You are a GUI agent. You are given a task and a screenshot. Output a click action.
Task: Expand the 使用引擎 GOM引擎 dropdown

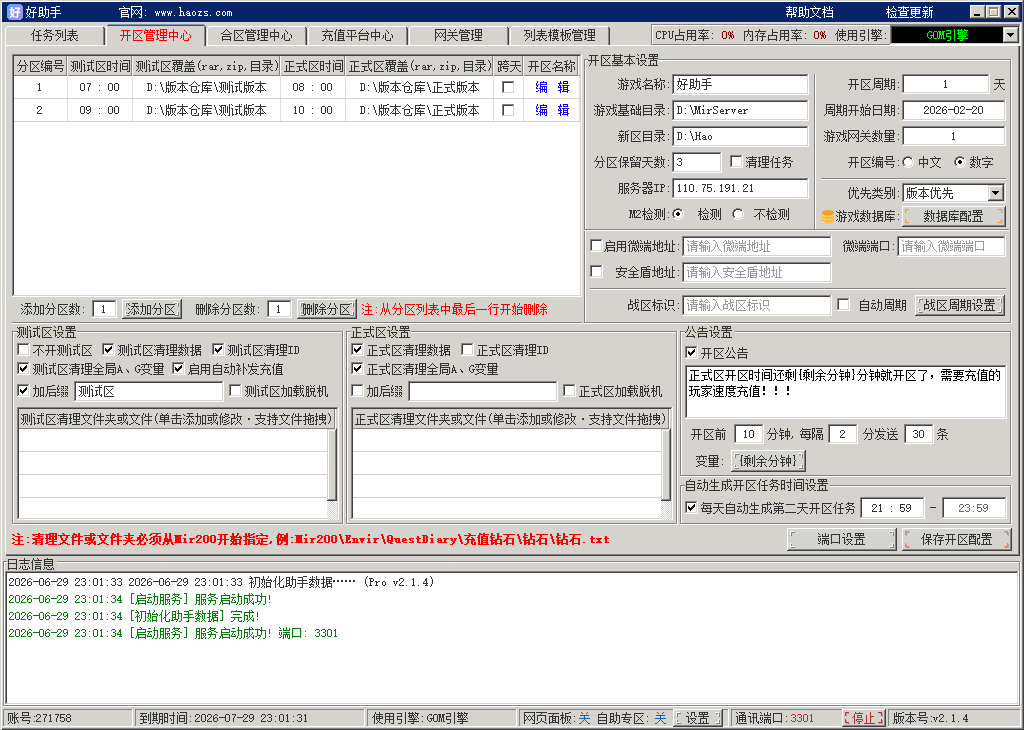coord(1010,35)
